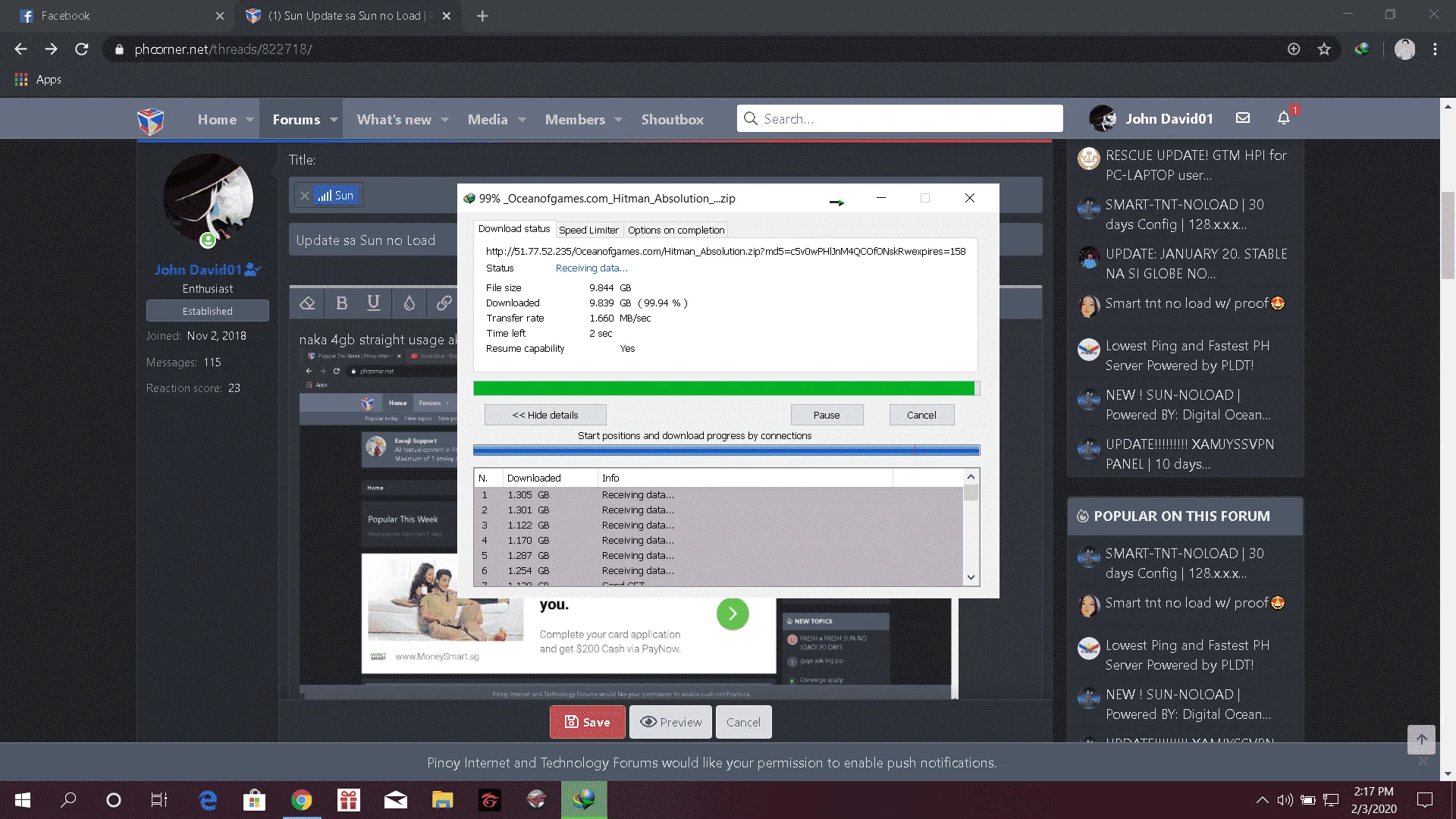1456x819 pixels.
Task: Open File Explorer from the taskbar
Action: tap(442, 800)
